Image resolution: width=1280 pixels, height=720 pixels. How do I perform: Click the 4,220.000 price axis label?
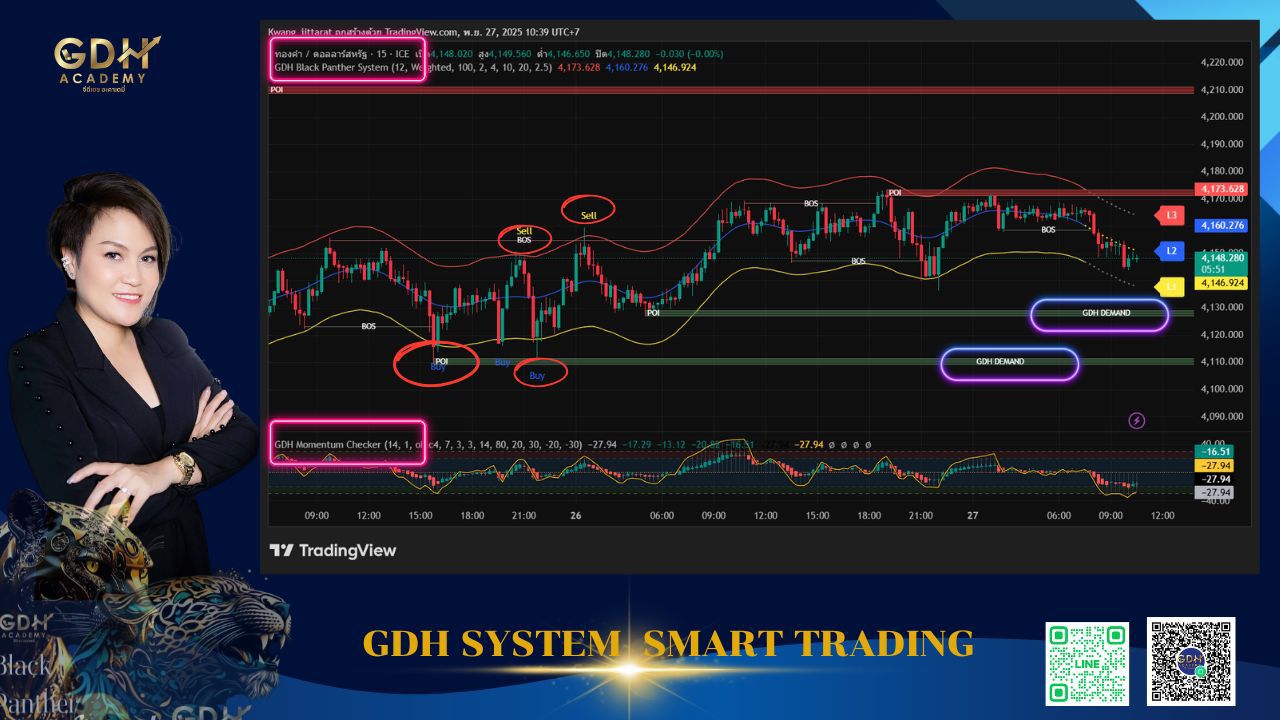1221,62
